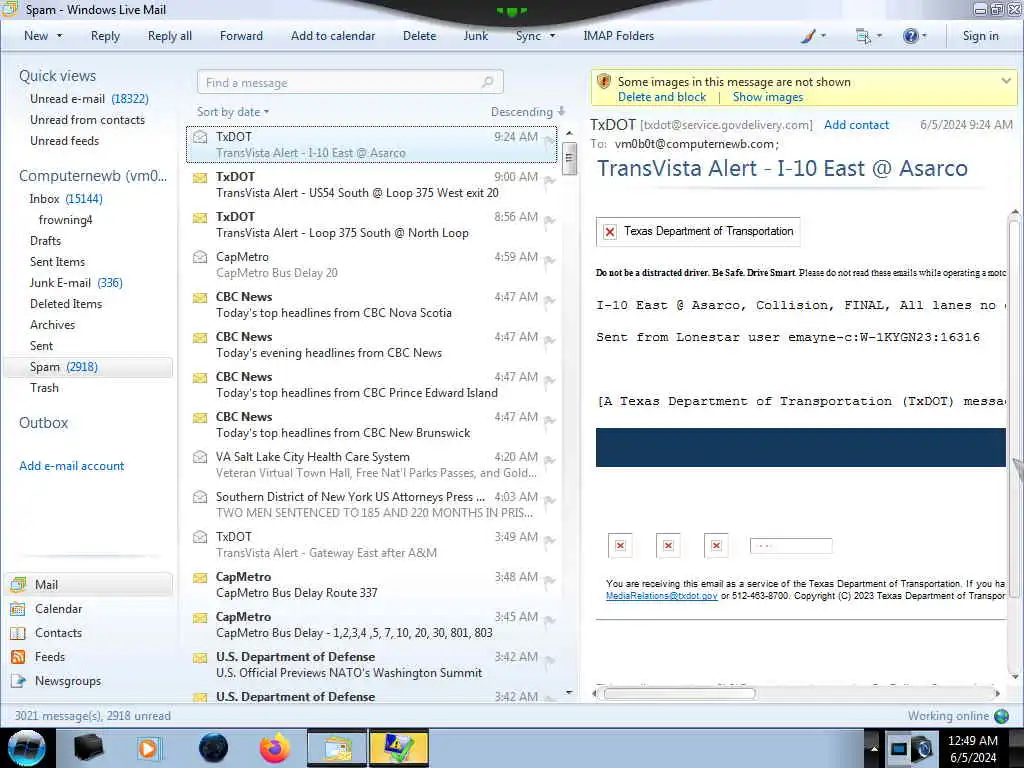1024x768 pixels.
Task: Click message list scroll down arrow
Action: pyautogui.click(x=569, y=693)
